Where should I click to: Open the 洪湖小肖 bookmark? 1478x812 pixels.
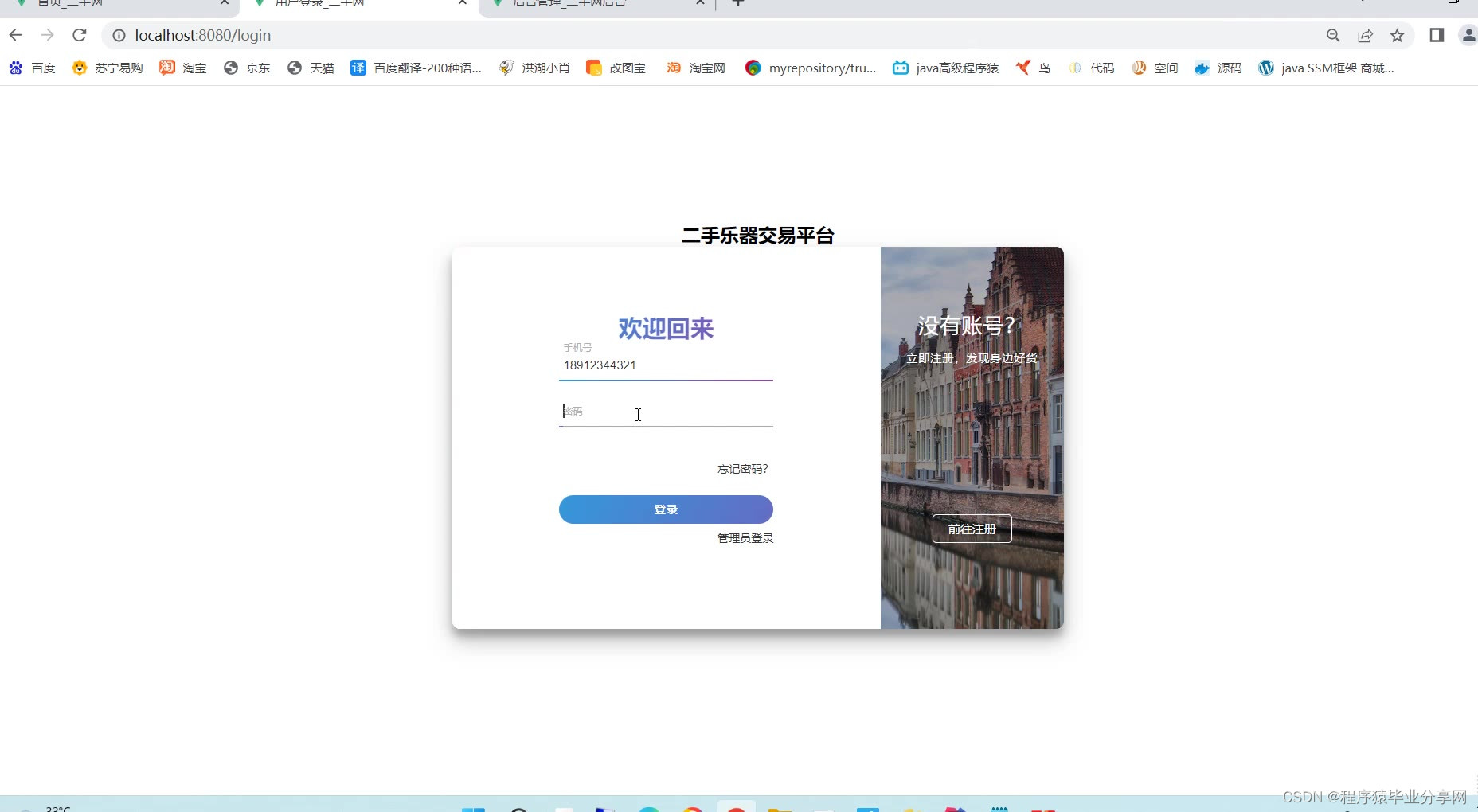(534, 68)
